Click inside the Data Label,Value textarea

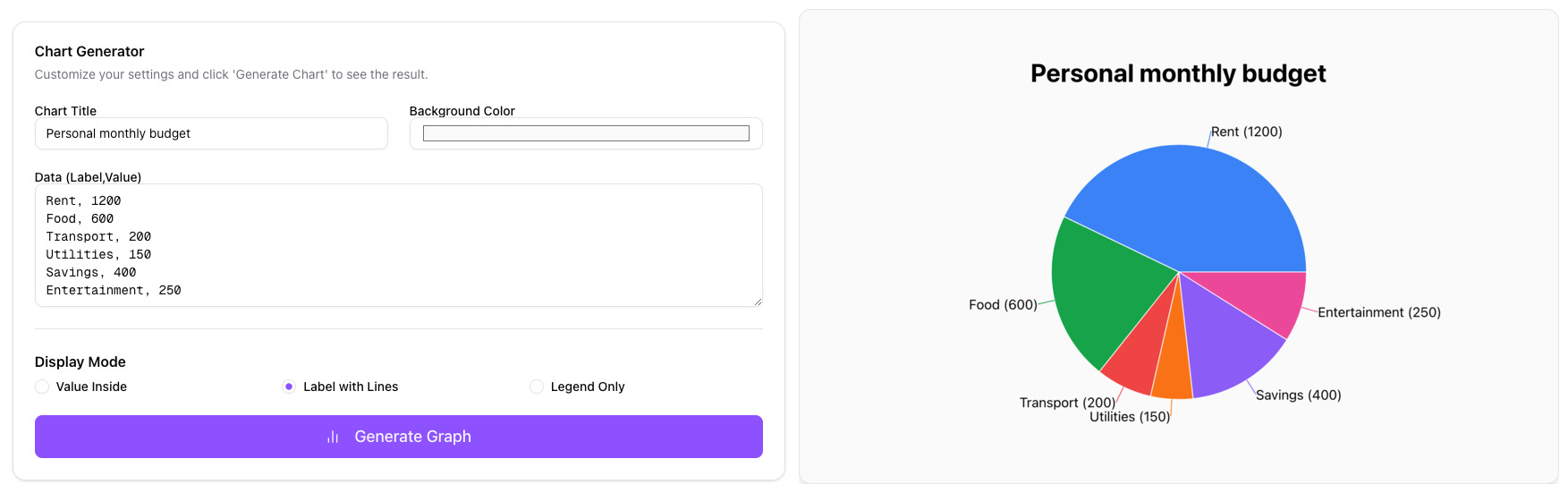(398, 244)
